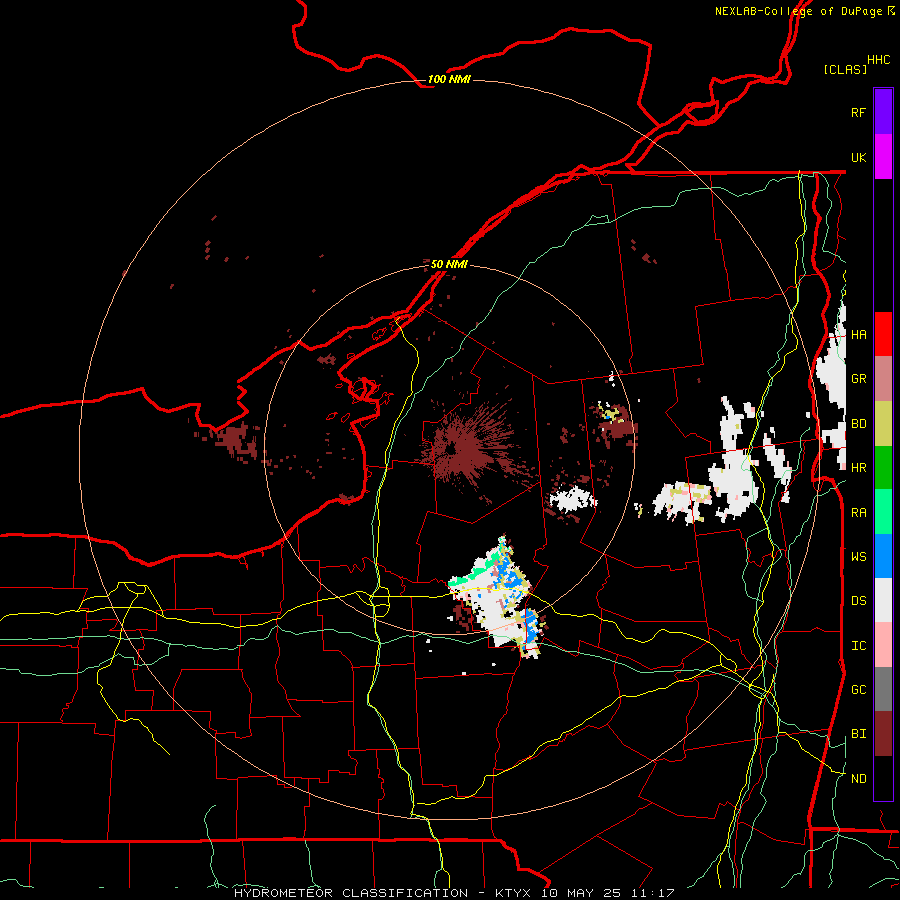Image resolution: width=900 pixels, height=900 pixels.
Task: Click the 'HYDROMETEOR CLASSIFICATION' title text
Action: click(x=351, y=893)
